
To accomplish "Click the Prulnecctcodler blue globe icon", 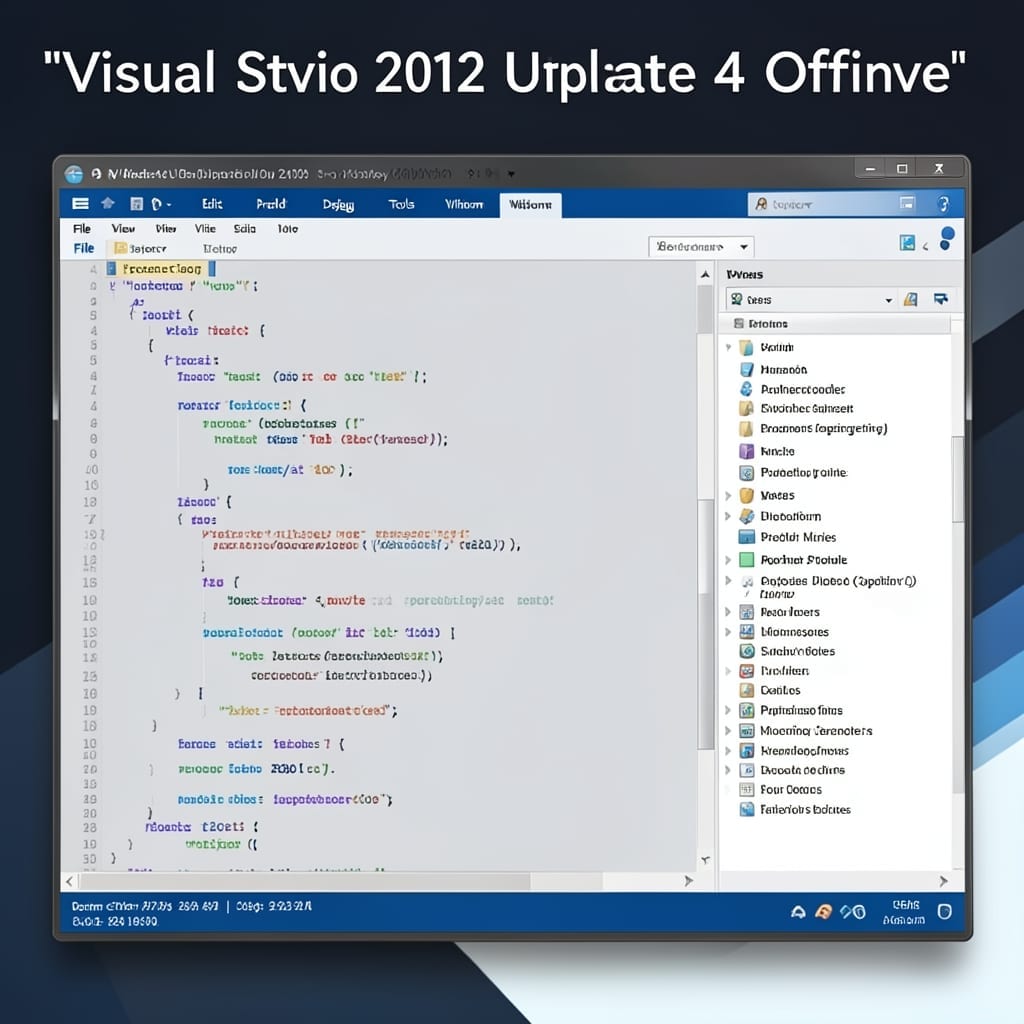I will [746, 389].
